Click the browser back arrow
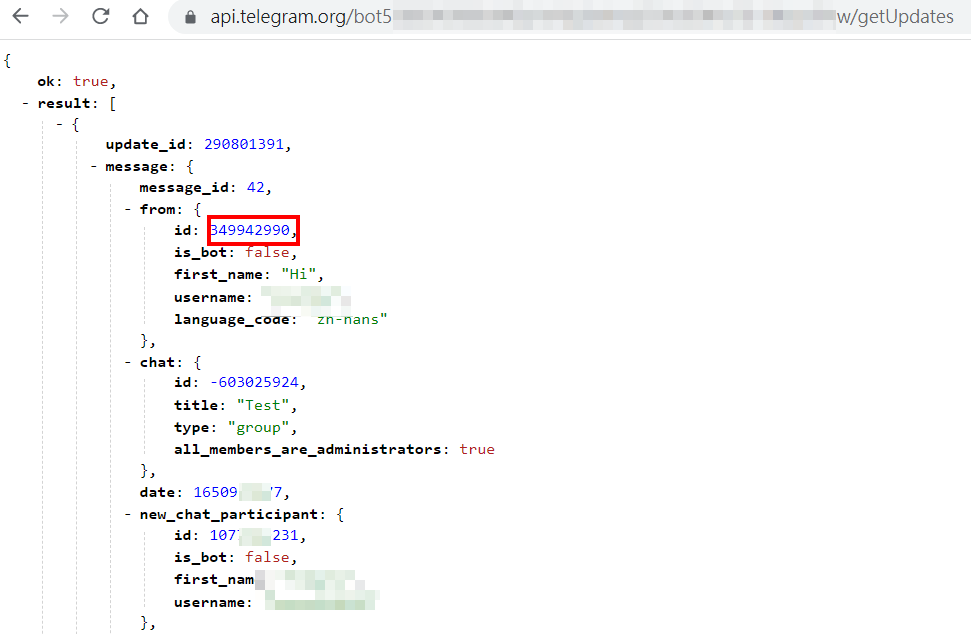971x634 pixels. [20, 16]
